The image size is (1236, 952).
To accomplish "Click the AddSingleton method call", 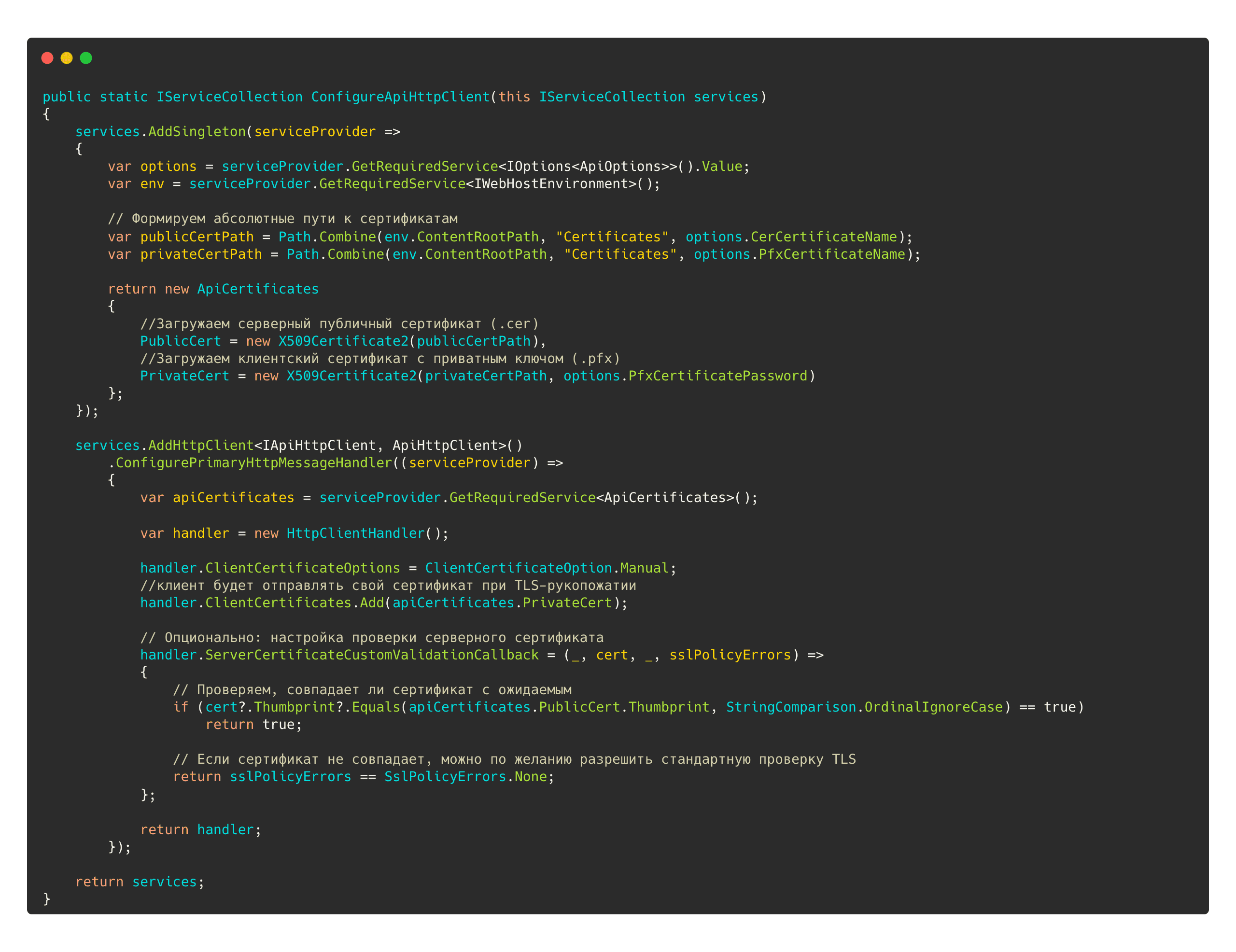I will (x=197, y=131).
